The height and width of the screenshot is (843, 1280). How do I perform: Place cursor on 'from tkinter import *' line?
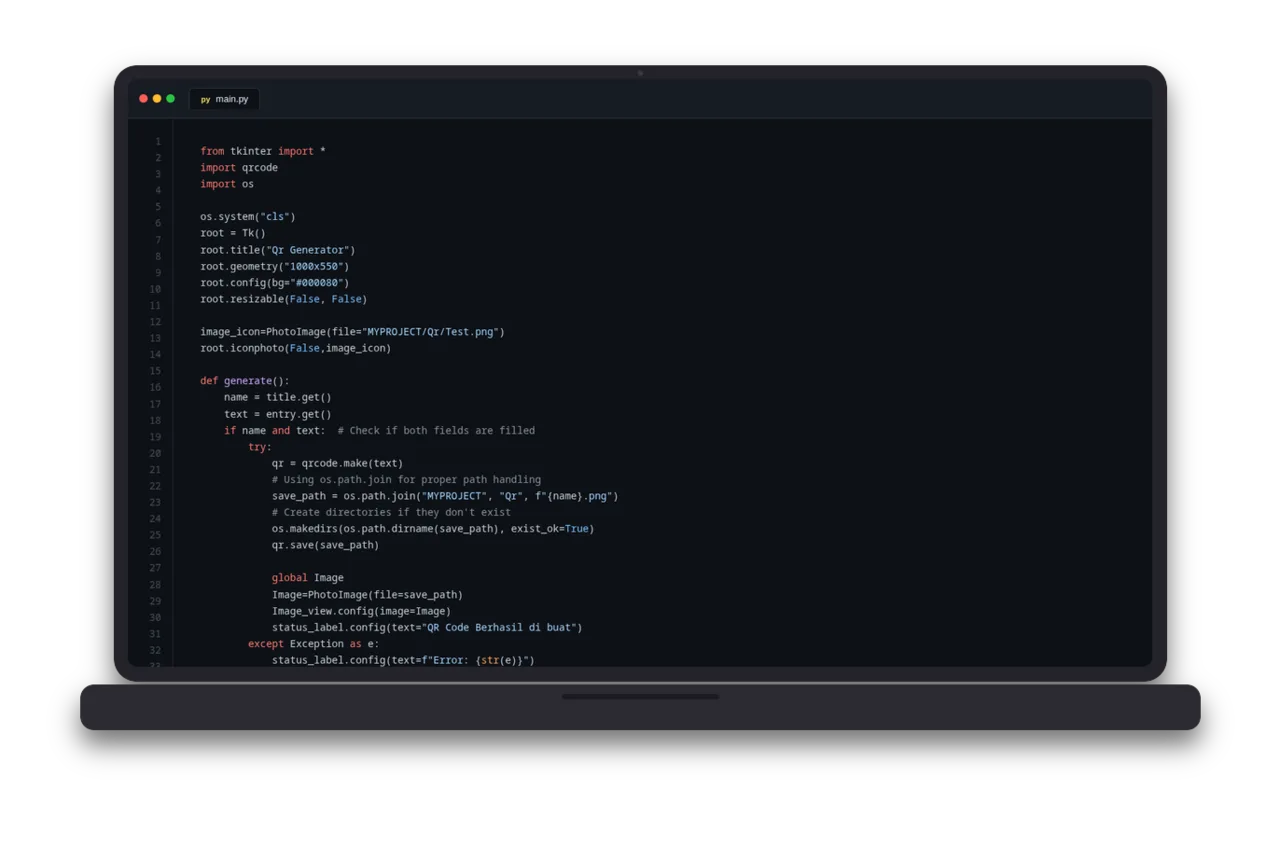(263, 151)
